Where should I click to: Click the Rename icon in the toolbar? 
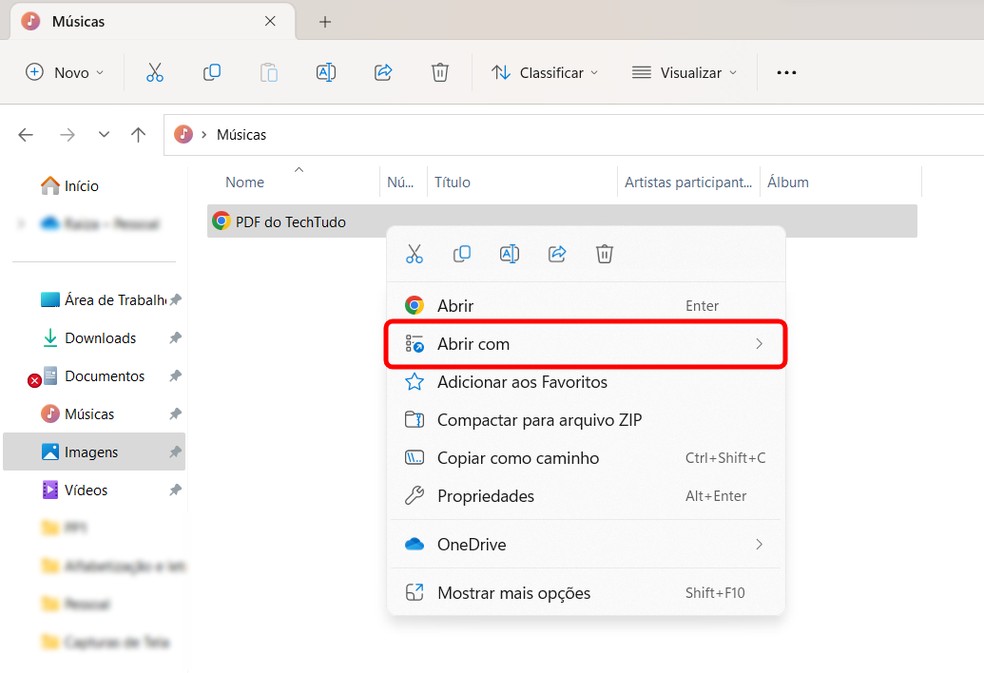pyautogui.click(x=325, y=71)
